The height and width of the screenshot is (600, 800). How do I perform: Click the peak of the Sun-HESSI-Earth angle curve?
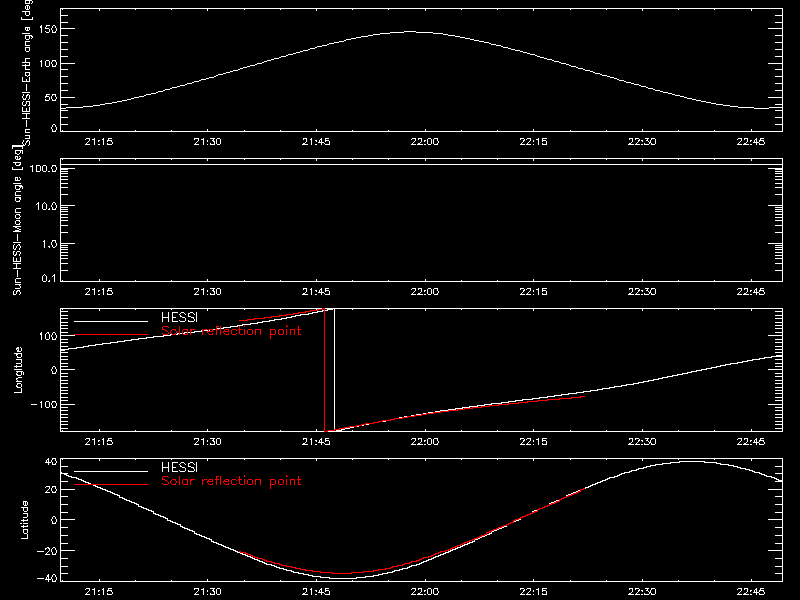(x=411, y=32)
